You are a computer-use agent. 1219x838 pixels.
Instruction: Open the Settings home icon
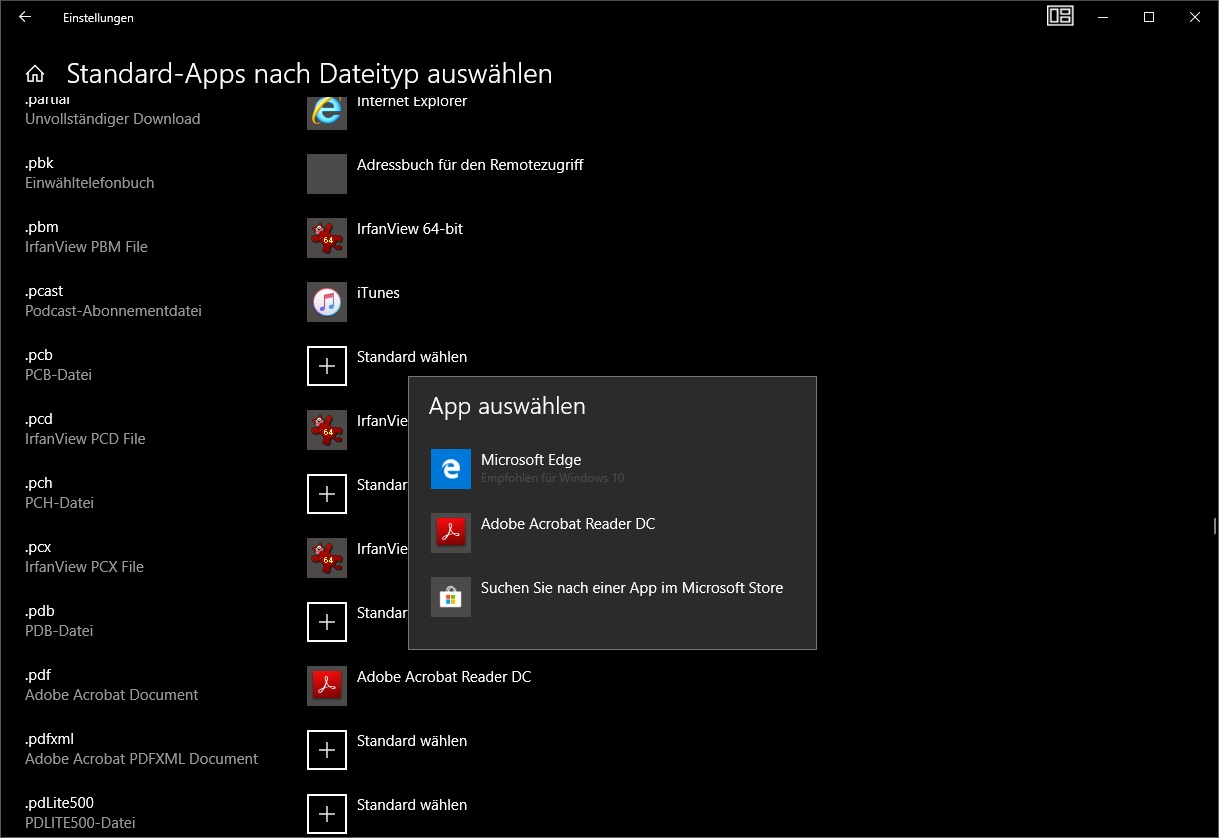[x=35, y=74]
